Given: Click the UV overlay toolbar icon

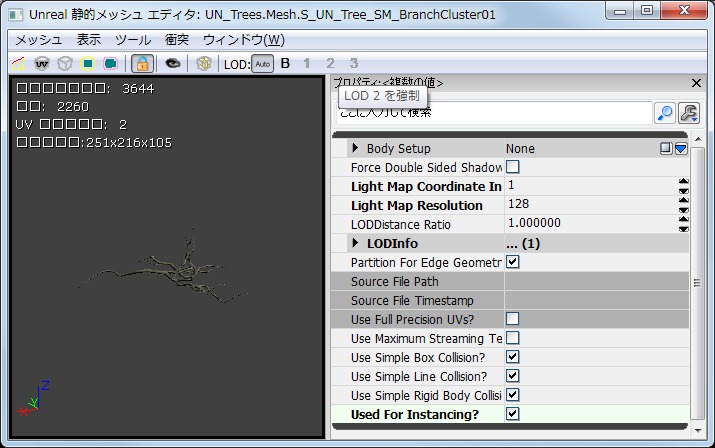Looking at the screenshot, I should 41,63.
